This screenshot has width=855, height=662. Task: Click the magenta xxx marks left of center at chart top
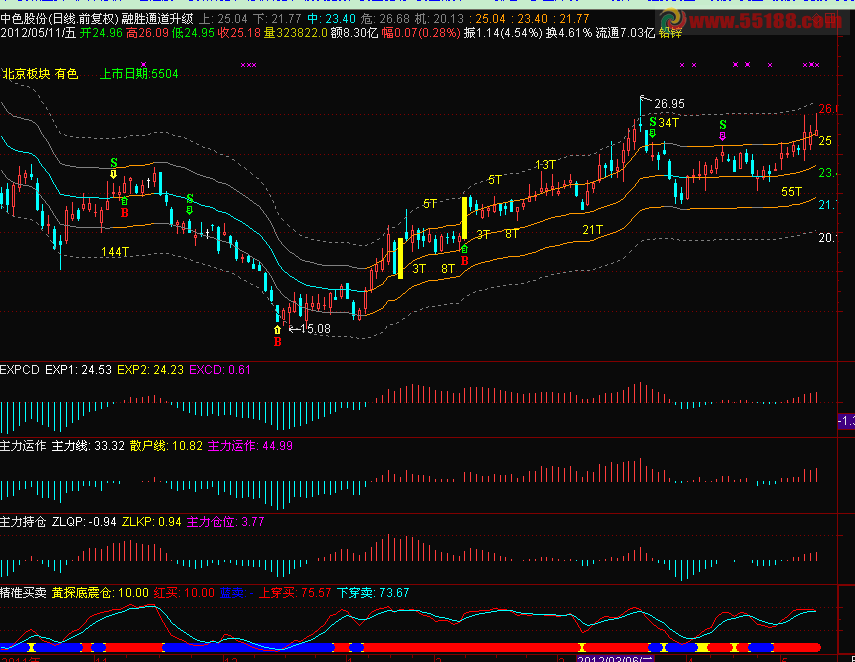coord(249,65)
